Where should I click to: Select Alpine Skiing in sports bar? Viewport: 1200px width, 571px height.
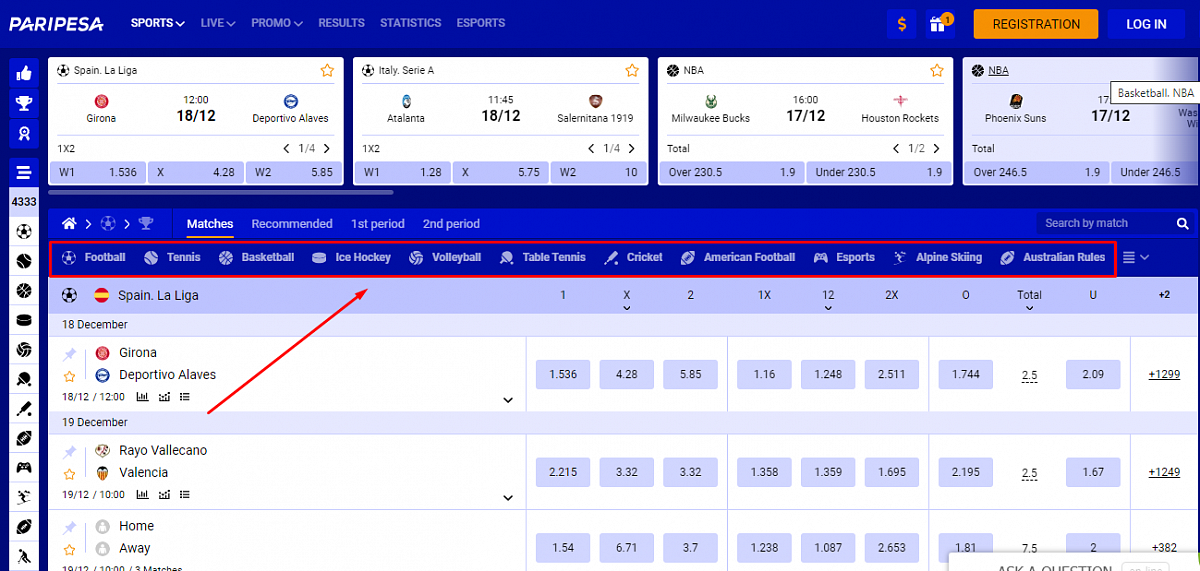[938, 257]
